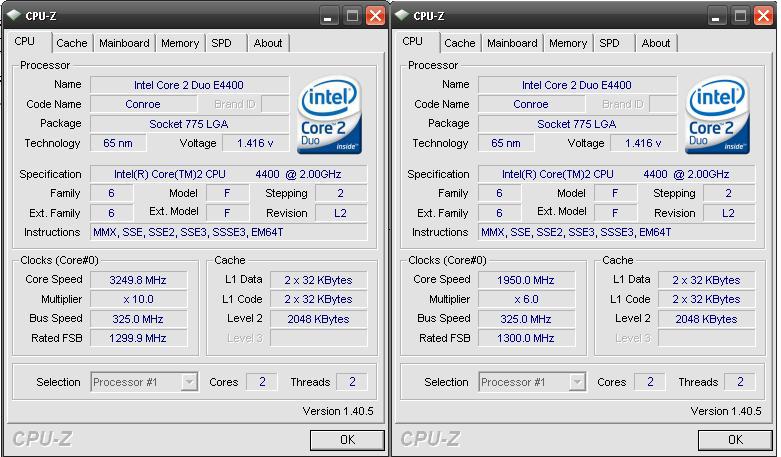The height and width of the screenshot is (457, 781).
Task: Click Instructions field in left window
Action: pyautogui.click(x=229, y=232)
